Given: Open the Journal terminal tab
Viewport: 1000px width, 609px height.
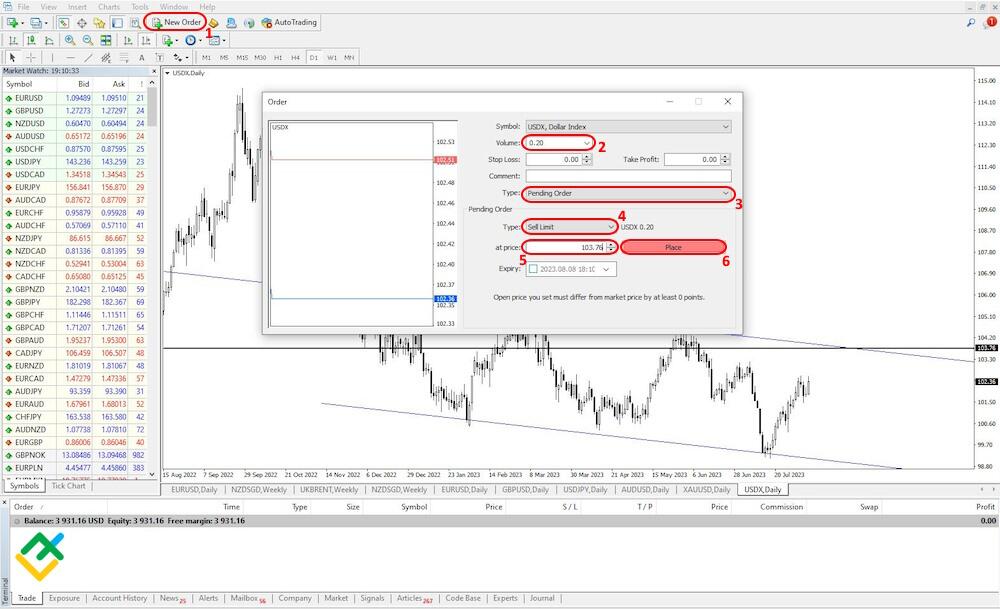Looking at the screenshot, I should click(542, 598).
